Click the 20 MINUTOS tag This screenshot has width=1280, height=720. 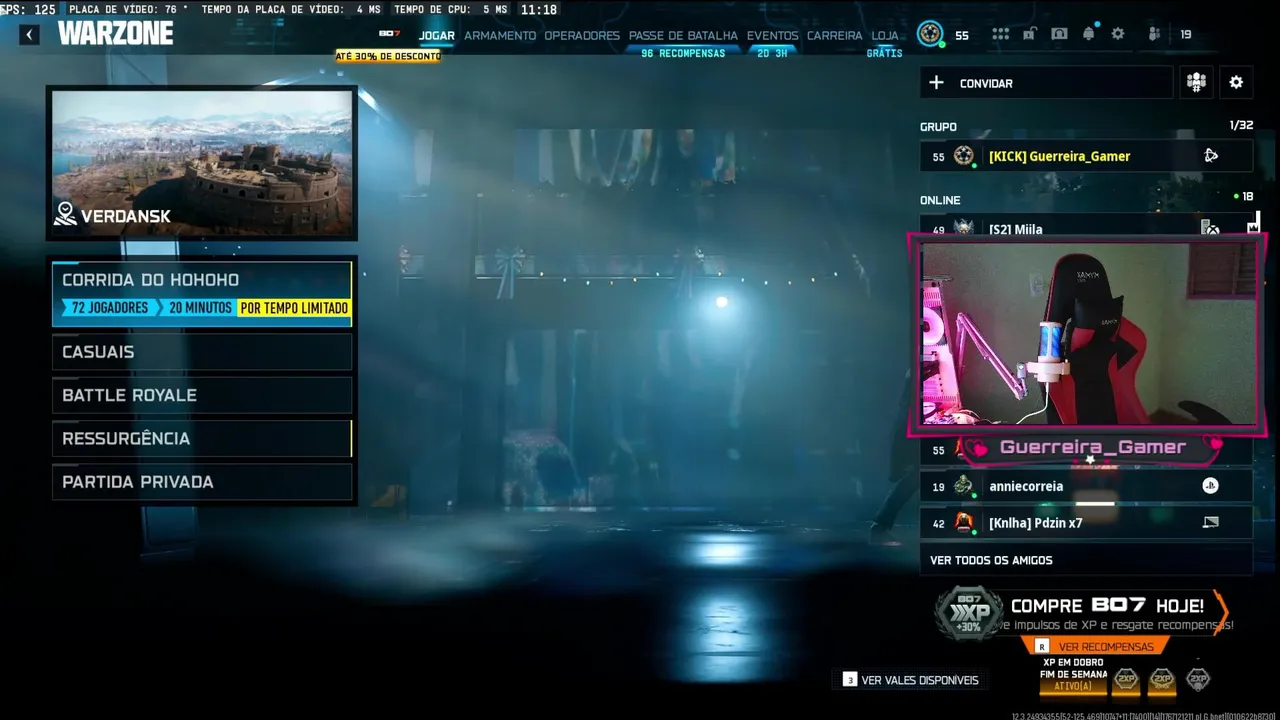click(198, 308)
